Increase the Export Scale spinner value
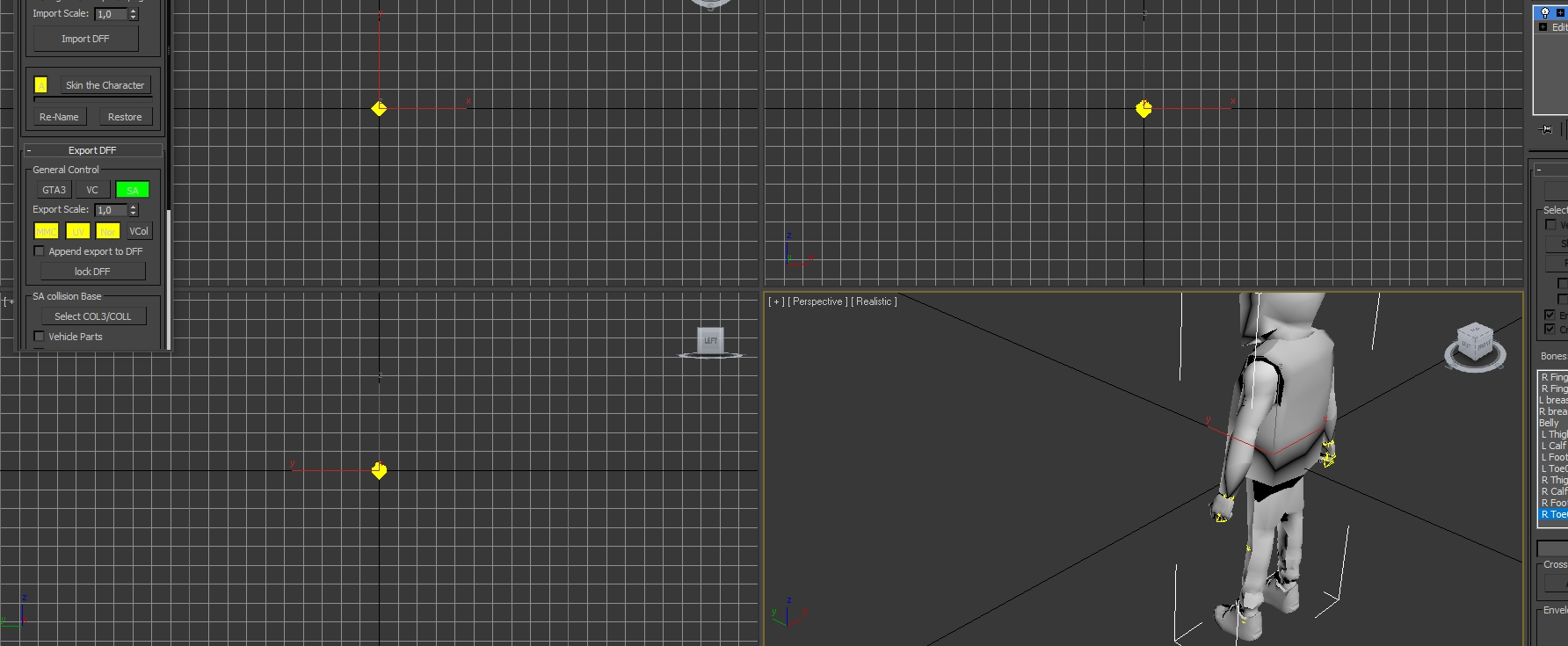The width and height of the screenshot is (1568, 646). coord(134,207)
